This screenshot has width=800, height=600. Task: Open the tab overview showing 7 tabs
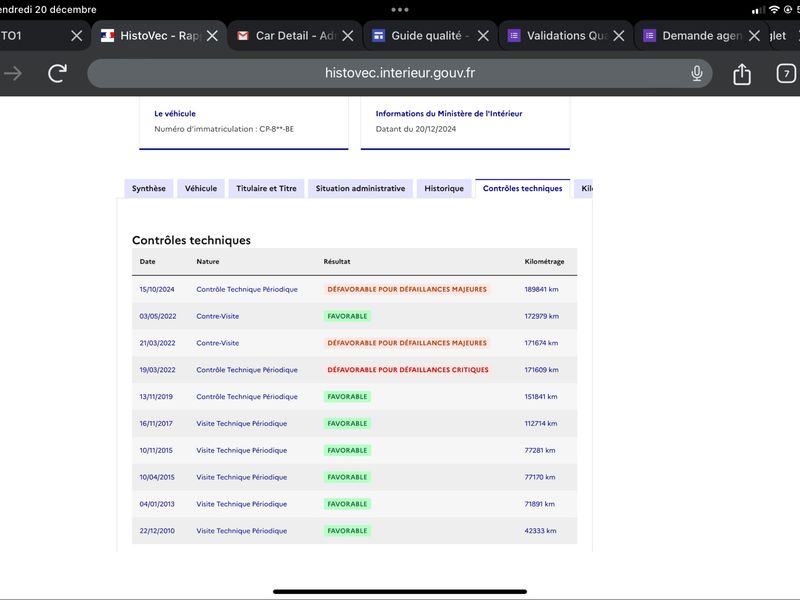pyautogui.click(x=786, y=73)
